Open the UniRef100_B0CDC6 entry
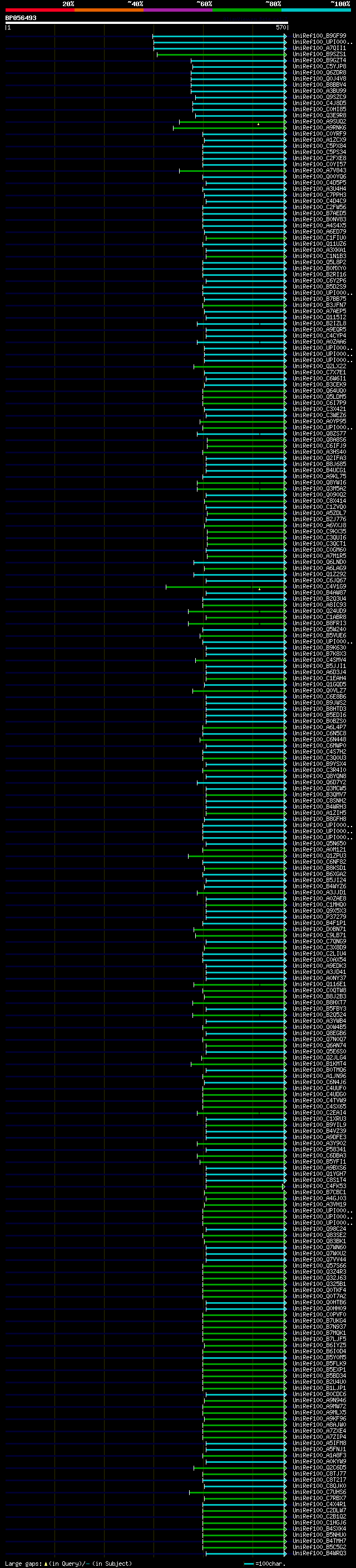The height and width of the screenshot is (1568, 356). (x=319, y=1394)
